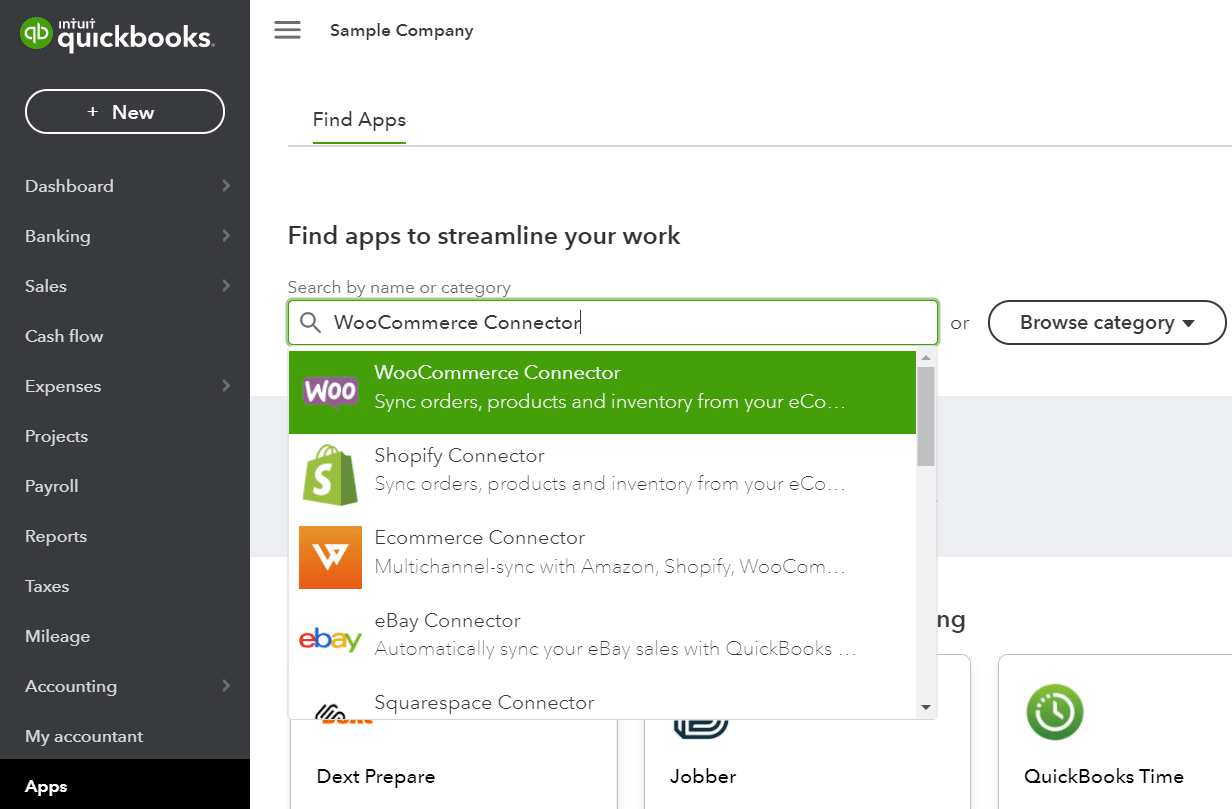Expand the Banking submenu chevron
Image resolution: width=1232 pixels, height=809 pixels.
pos(226,235)
